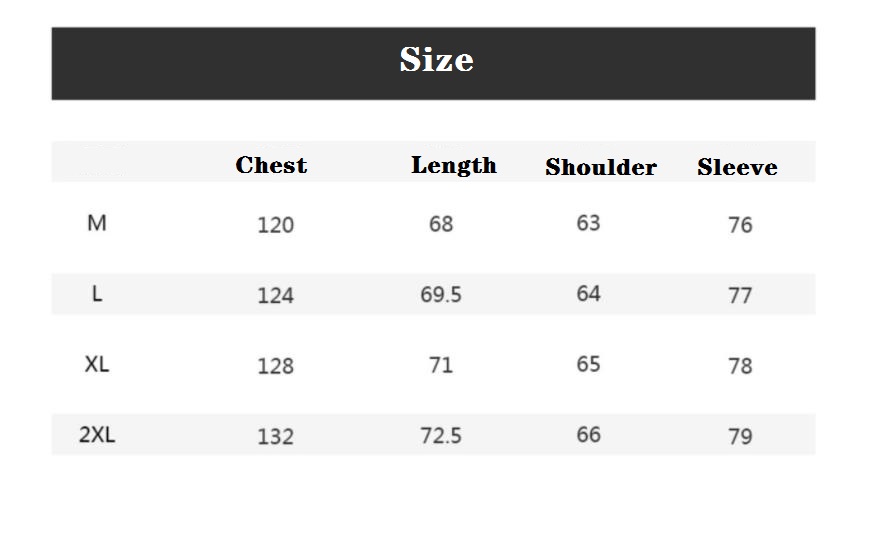Click the Size title banner
Screen dimensions: 884x549
(436, 61)
